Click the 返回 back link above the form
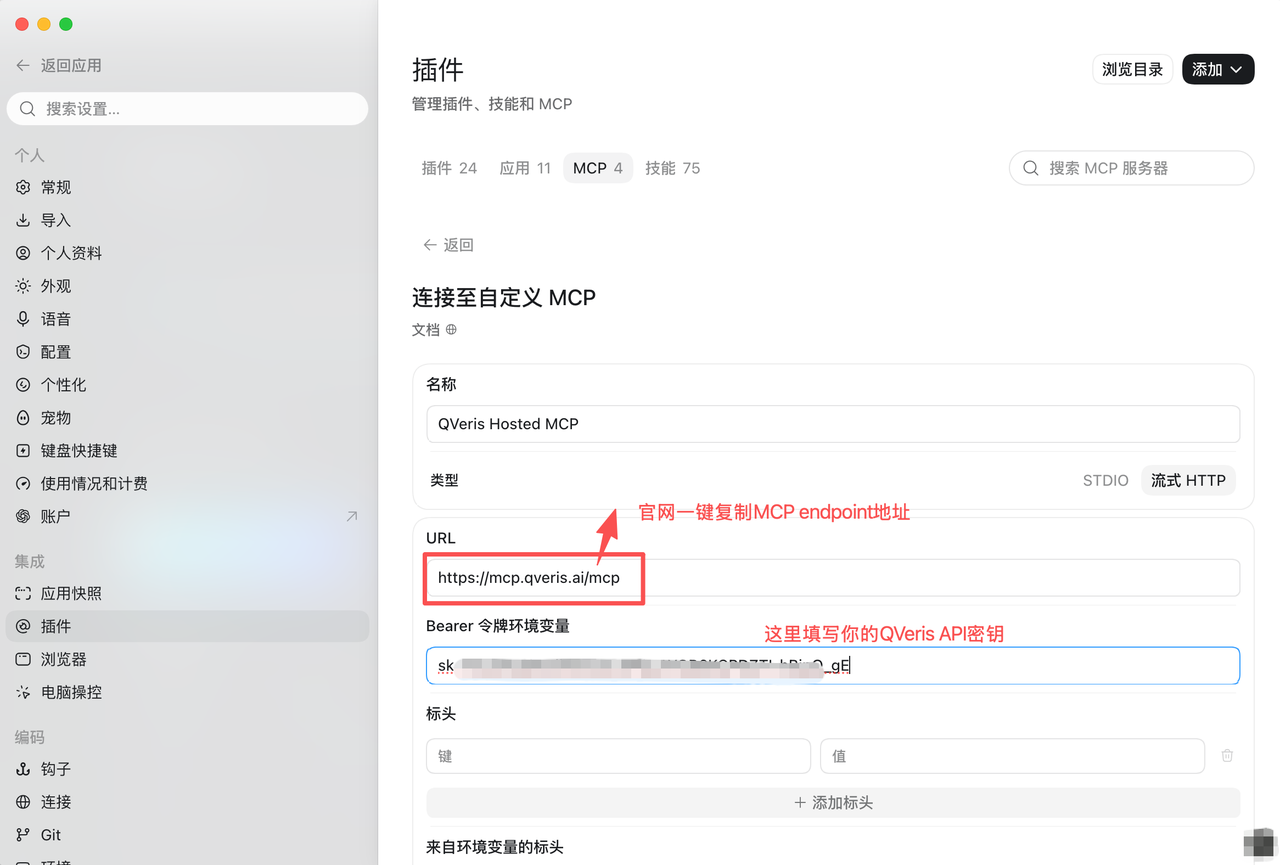The width and height of the screenshot is (1280, 865). coord(448,245)
